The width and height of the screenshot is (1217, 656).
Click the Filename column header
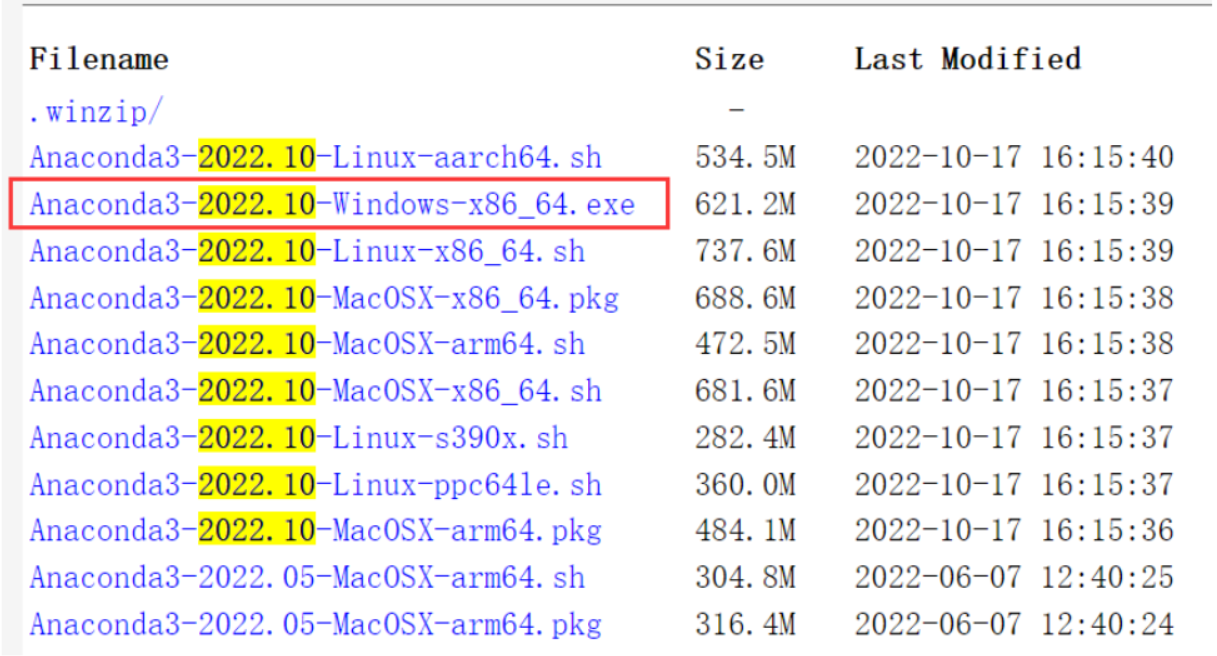pos(98,59)
